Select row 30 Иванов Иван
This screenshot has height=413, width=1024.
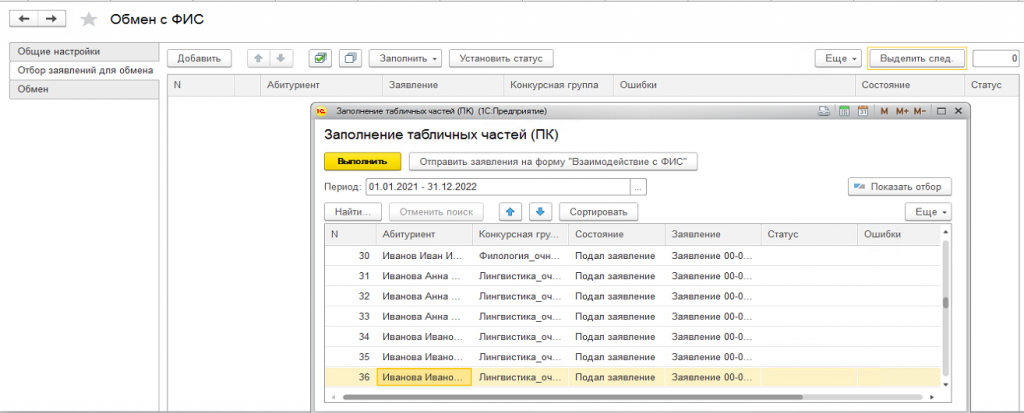point(633,256)
